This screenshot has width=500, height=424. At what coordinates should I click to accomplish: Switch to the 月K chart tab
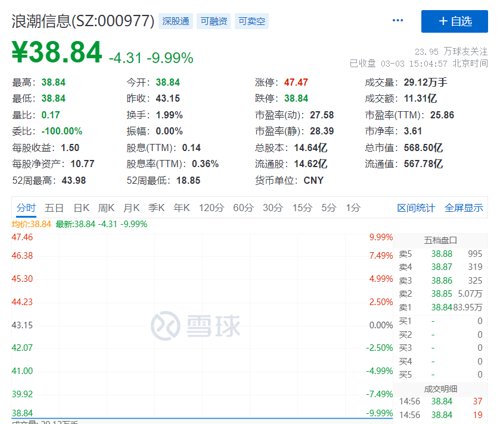point(131,208)
